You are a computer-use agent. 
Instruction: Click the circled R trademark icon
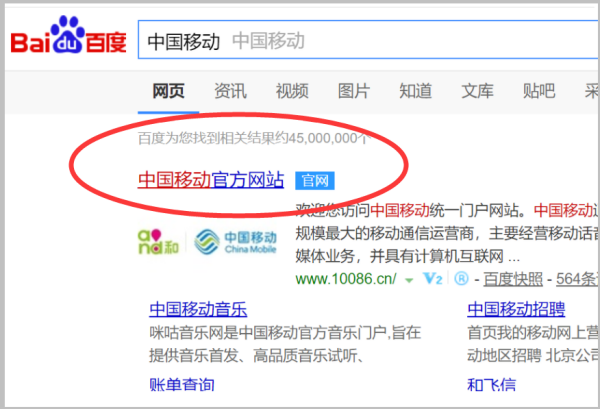[x=461, y=279]
